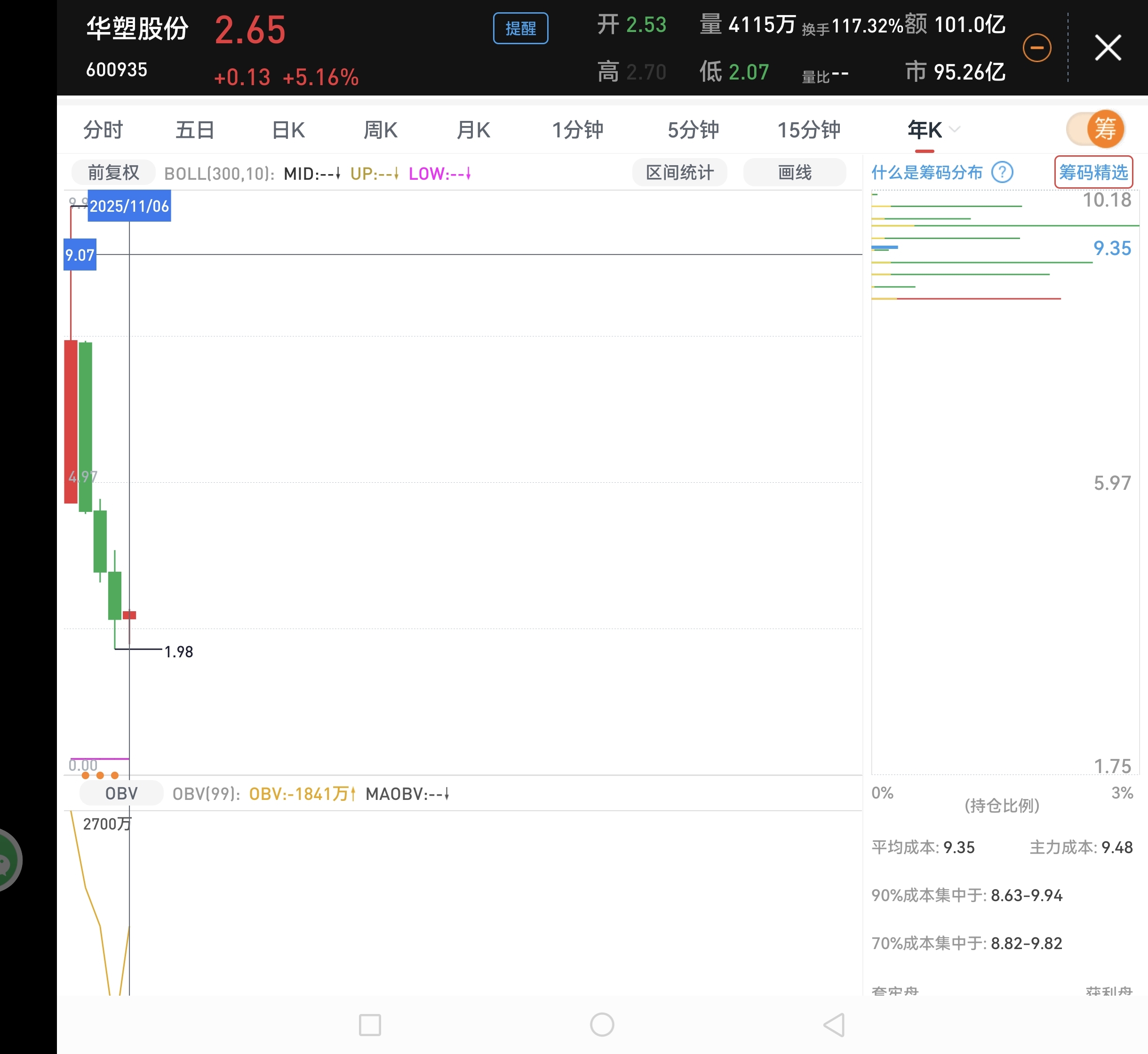This screenshot has height=1054, width=1148.
Task: Switch to the 5分钟 tab
Action: (693, 130)
